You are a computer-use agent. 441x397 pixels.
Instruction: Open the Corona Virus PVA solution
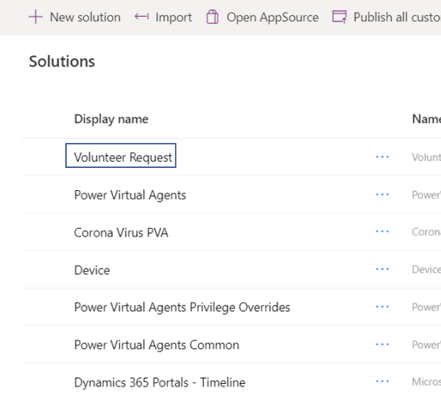coord(121,232)
